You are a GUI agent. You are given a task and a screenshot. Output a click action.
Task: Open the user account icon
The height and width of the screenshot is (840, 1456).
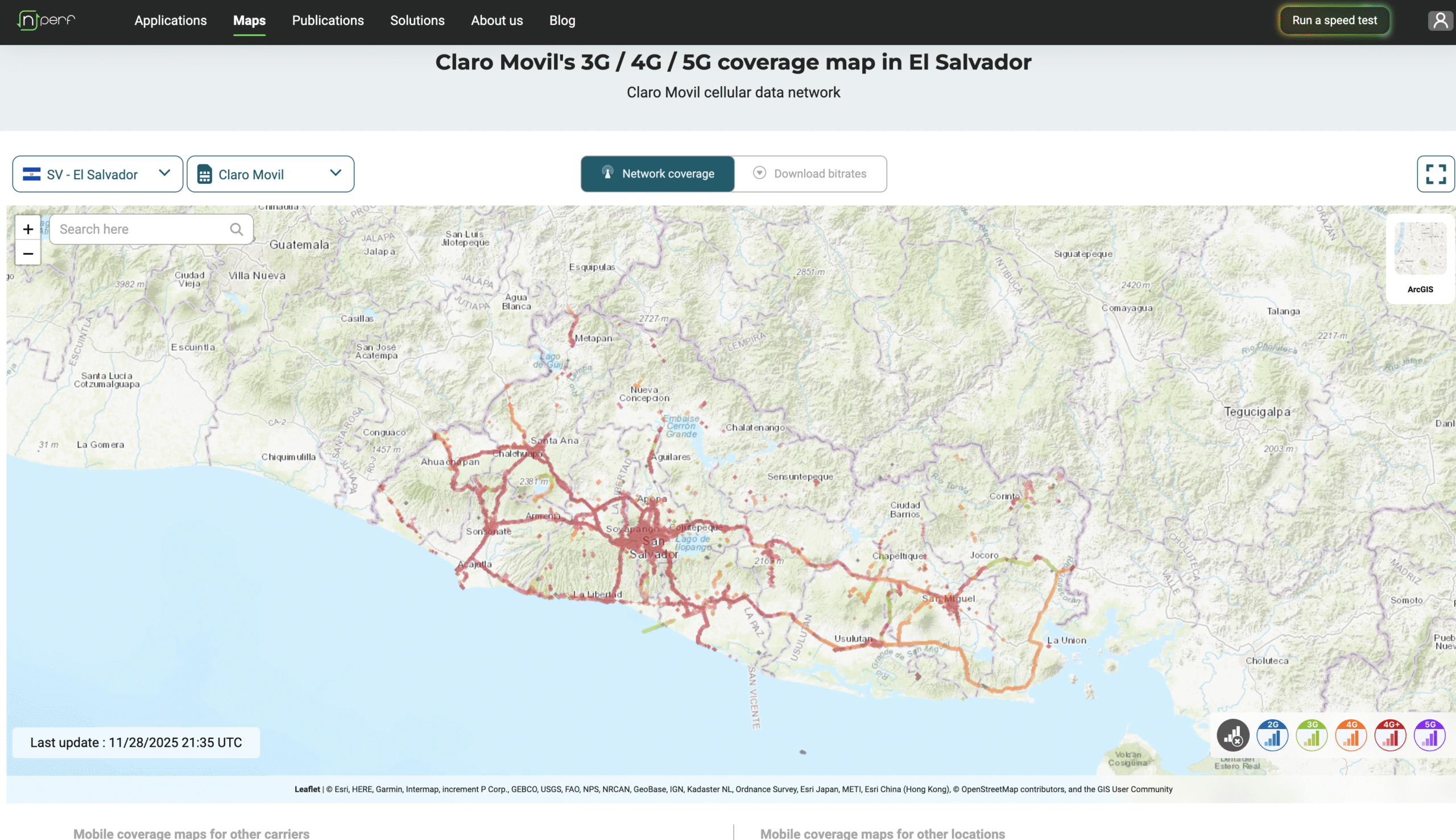pos(1441,20)
